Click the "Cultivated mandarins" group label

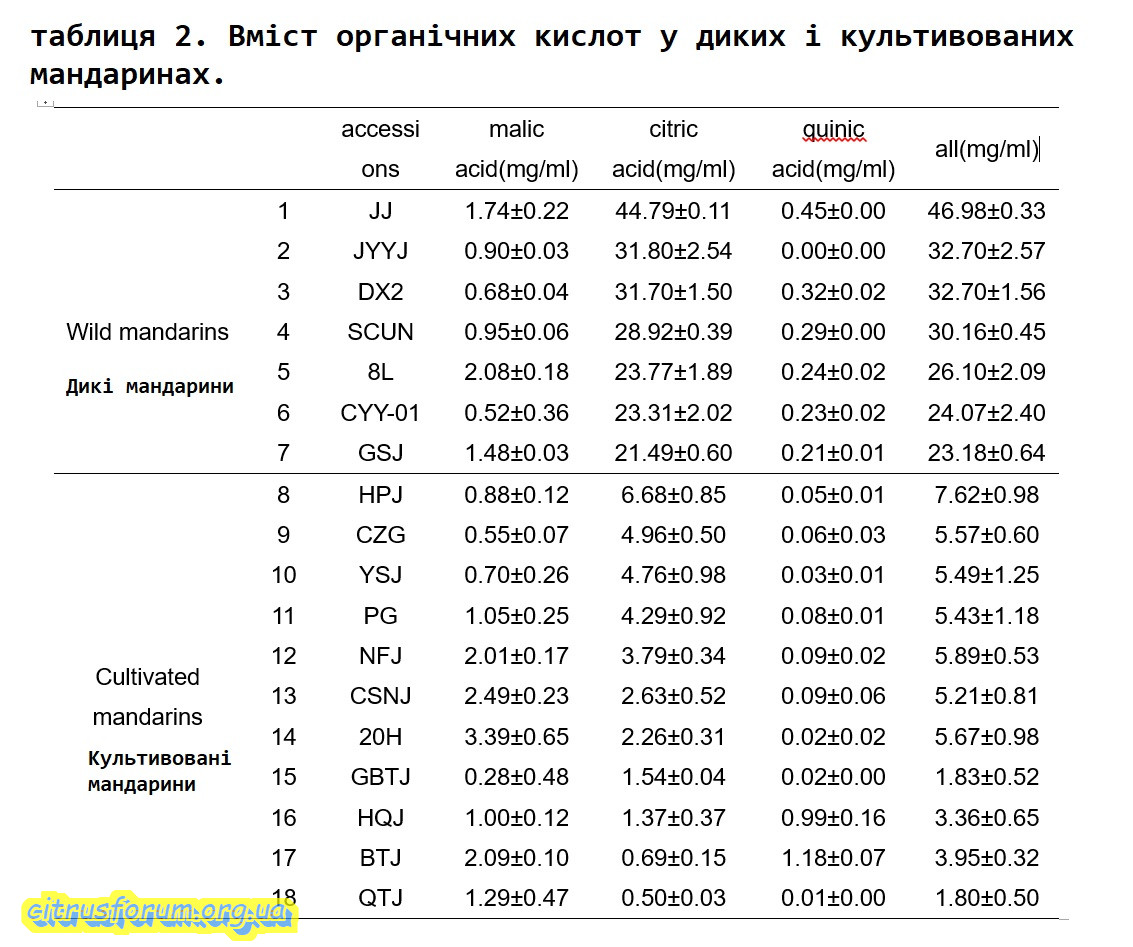coord(147,697)
